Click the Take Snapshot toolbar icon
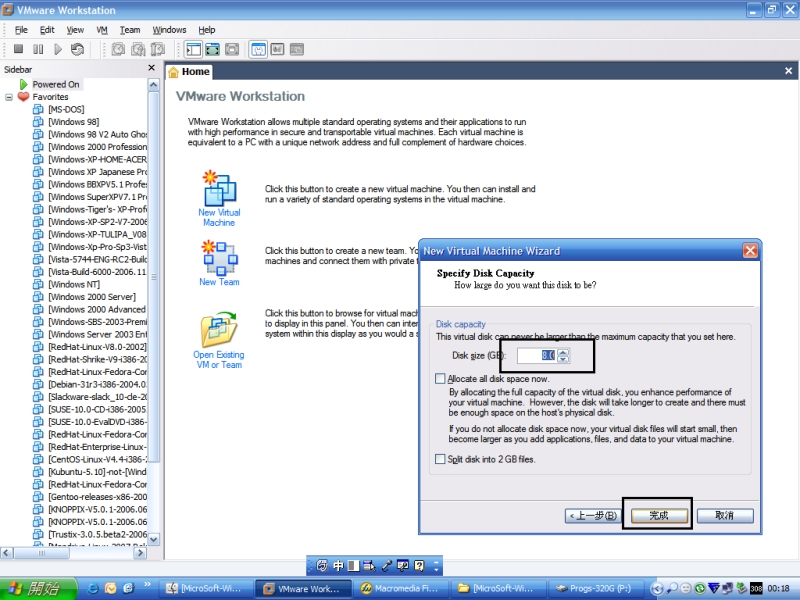800x600 pixels. pos(118,49)
